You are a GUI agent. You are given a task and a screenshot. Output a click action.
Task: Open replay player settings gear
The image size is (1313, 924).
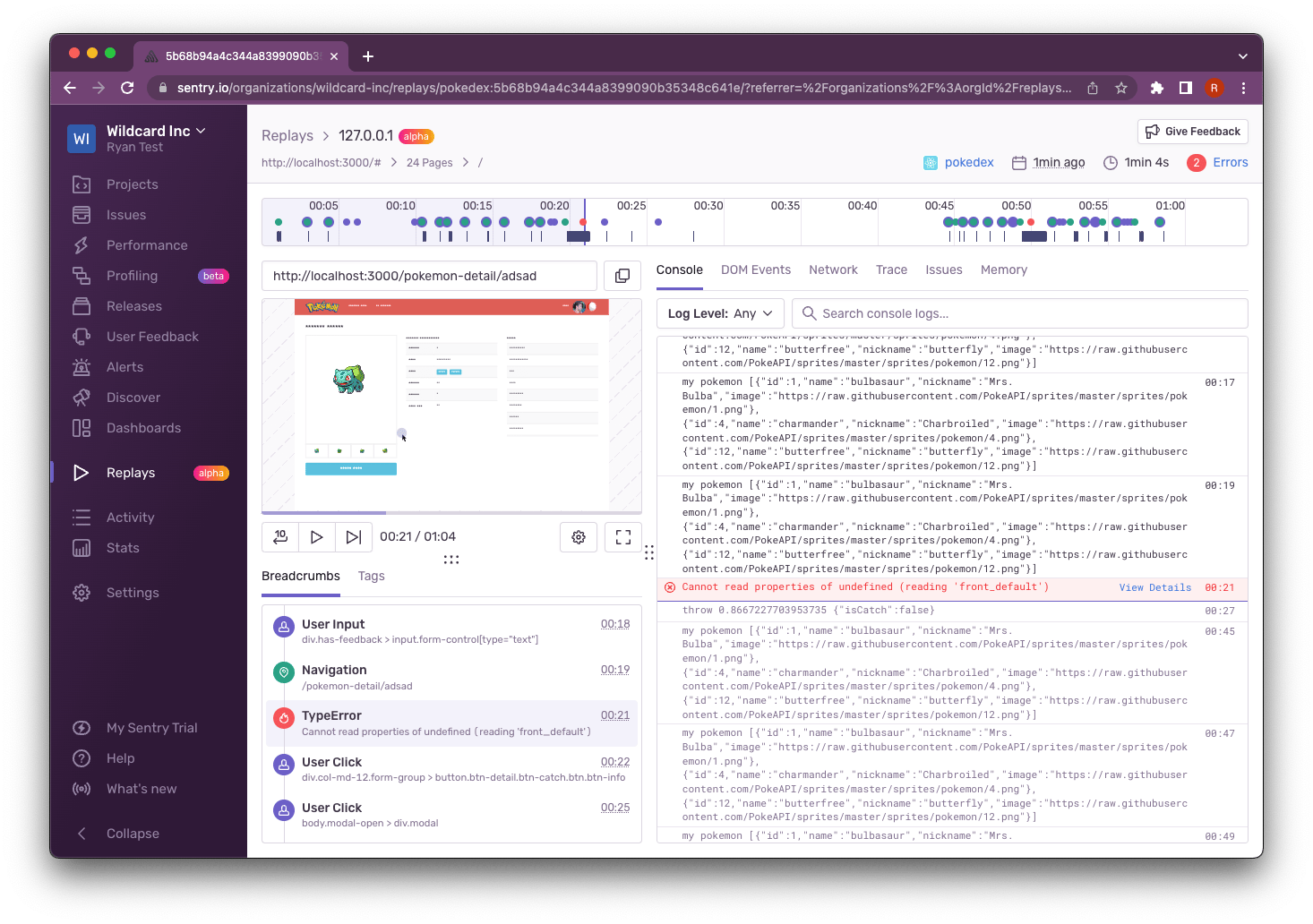click(579, 537)
